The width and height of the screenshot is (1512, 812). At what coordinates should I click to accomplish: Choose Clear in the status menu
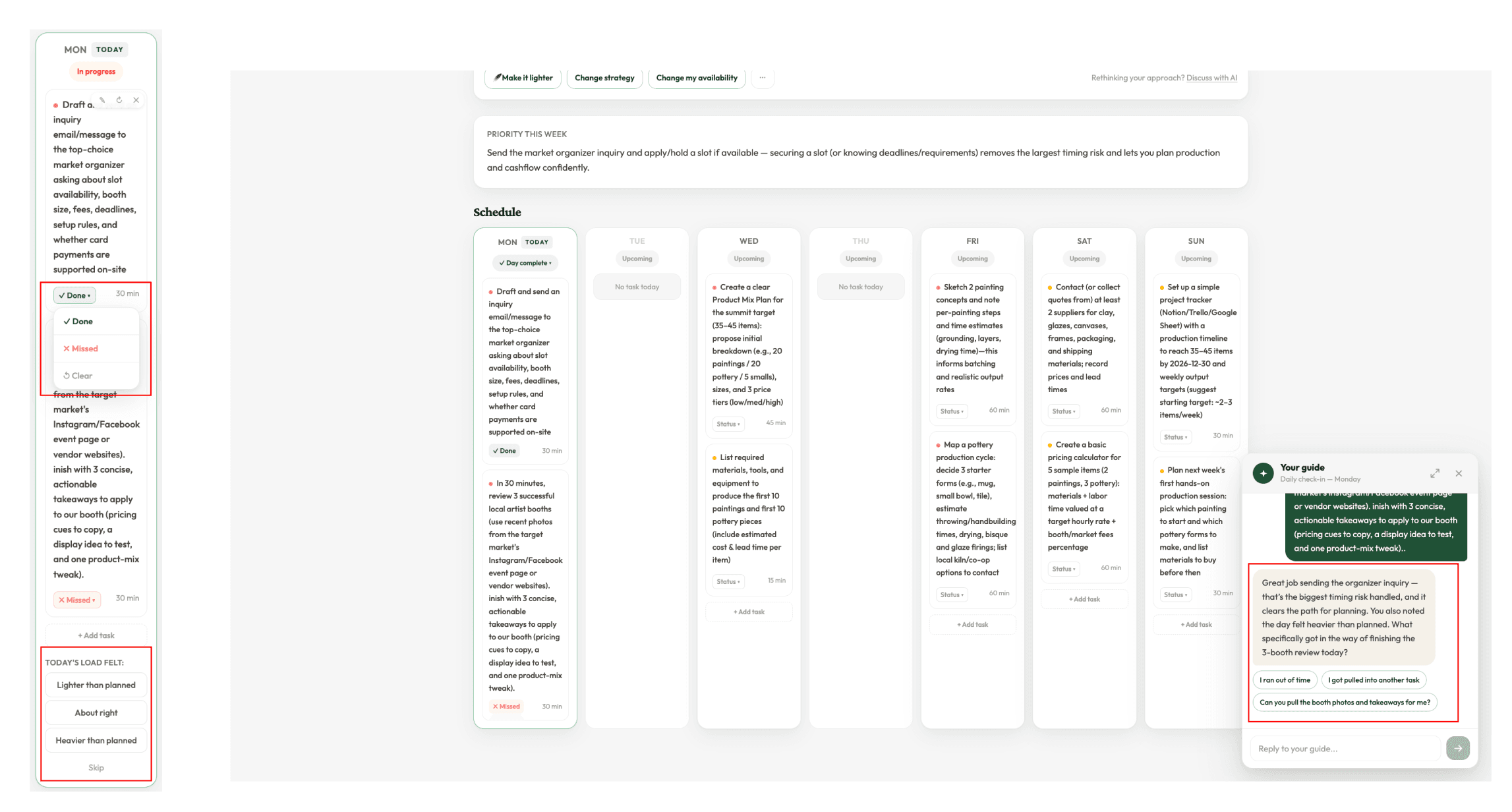96,376
